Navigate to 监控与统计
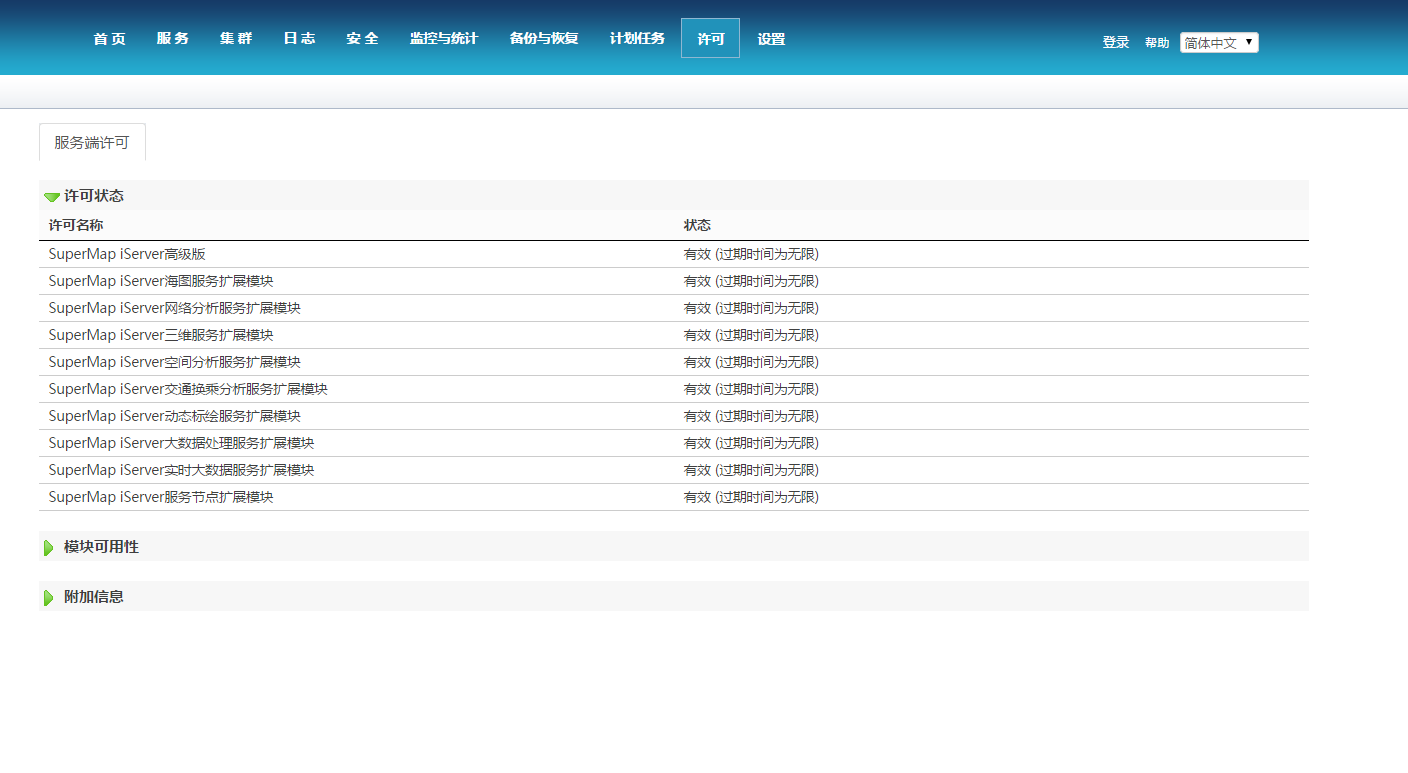This screenshot has width=1408, height=773. 444,39
